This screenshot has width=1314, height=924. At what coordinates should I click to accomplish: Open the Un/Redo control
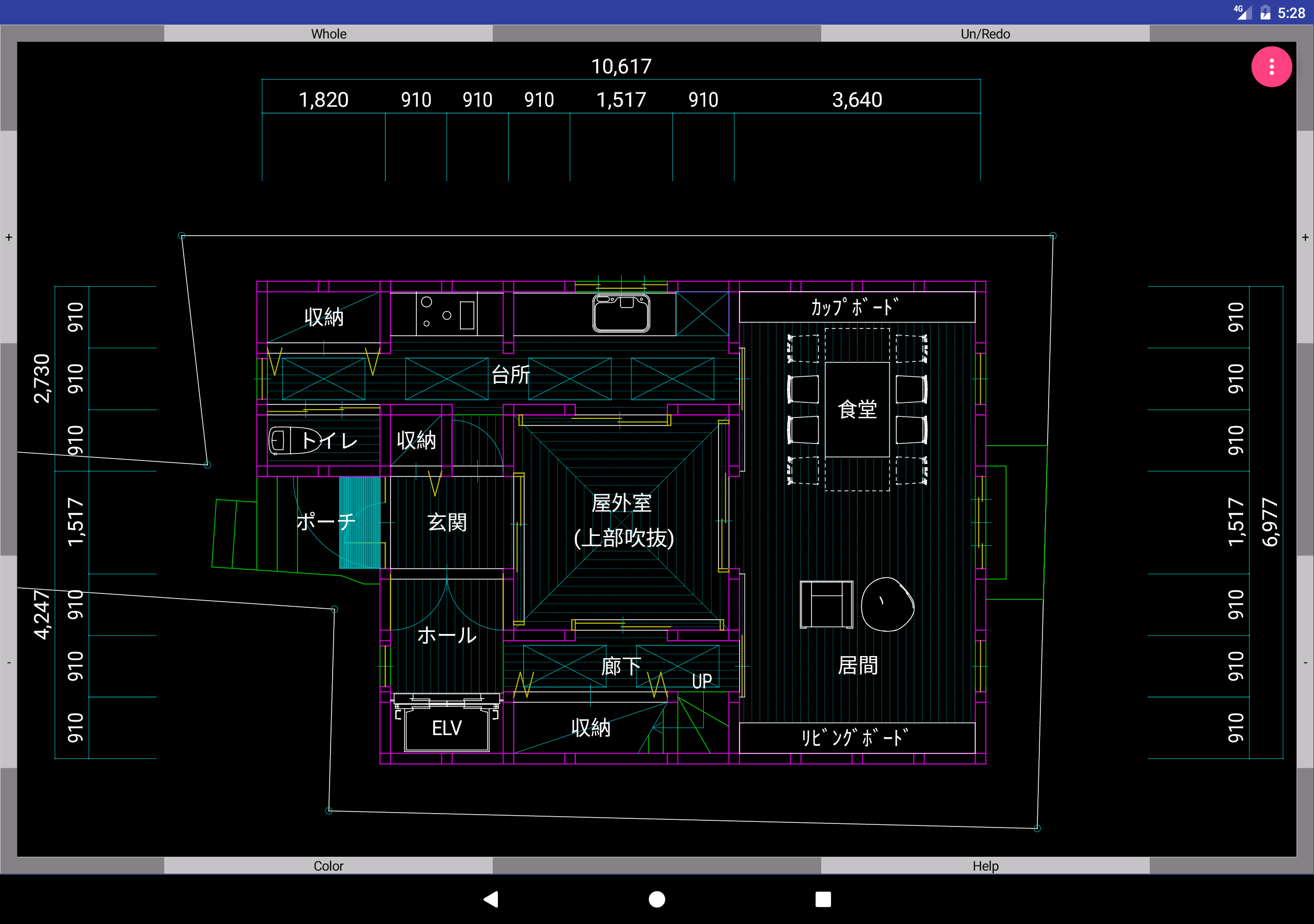click(x=984, y=34)
